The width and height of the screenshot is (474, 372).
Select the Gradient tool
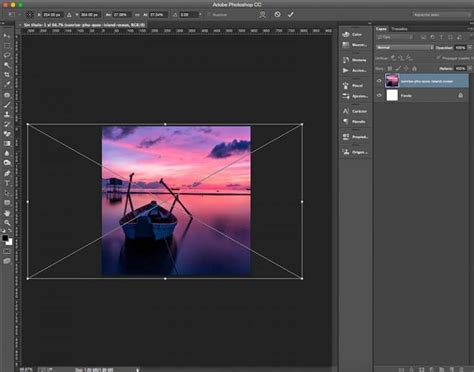pos(7,143)
